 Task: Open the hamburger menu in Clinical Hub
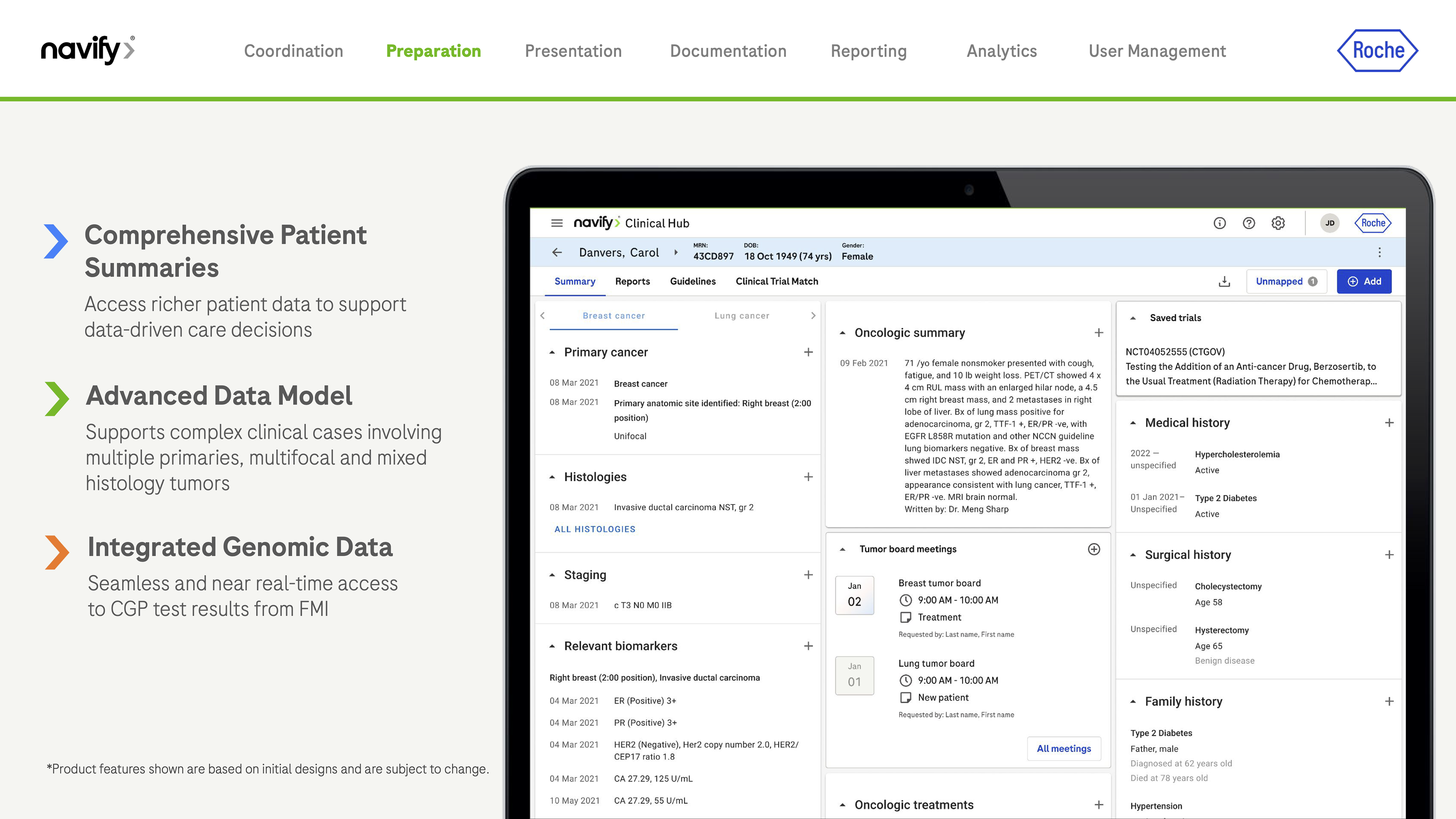click(x=557, y=223)
